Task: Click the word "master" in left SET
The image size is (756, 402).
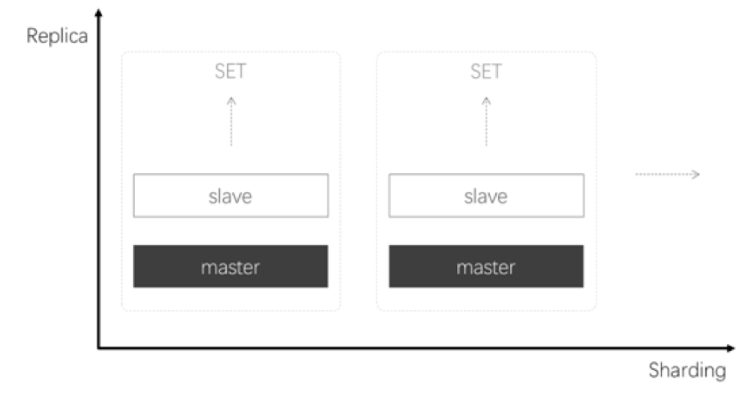Action: [230, 267]
